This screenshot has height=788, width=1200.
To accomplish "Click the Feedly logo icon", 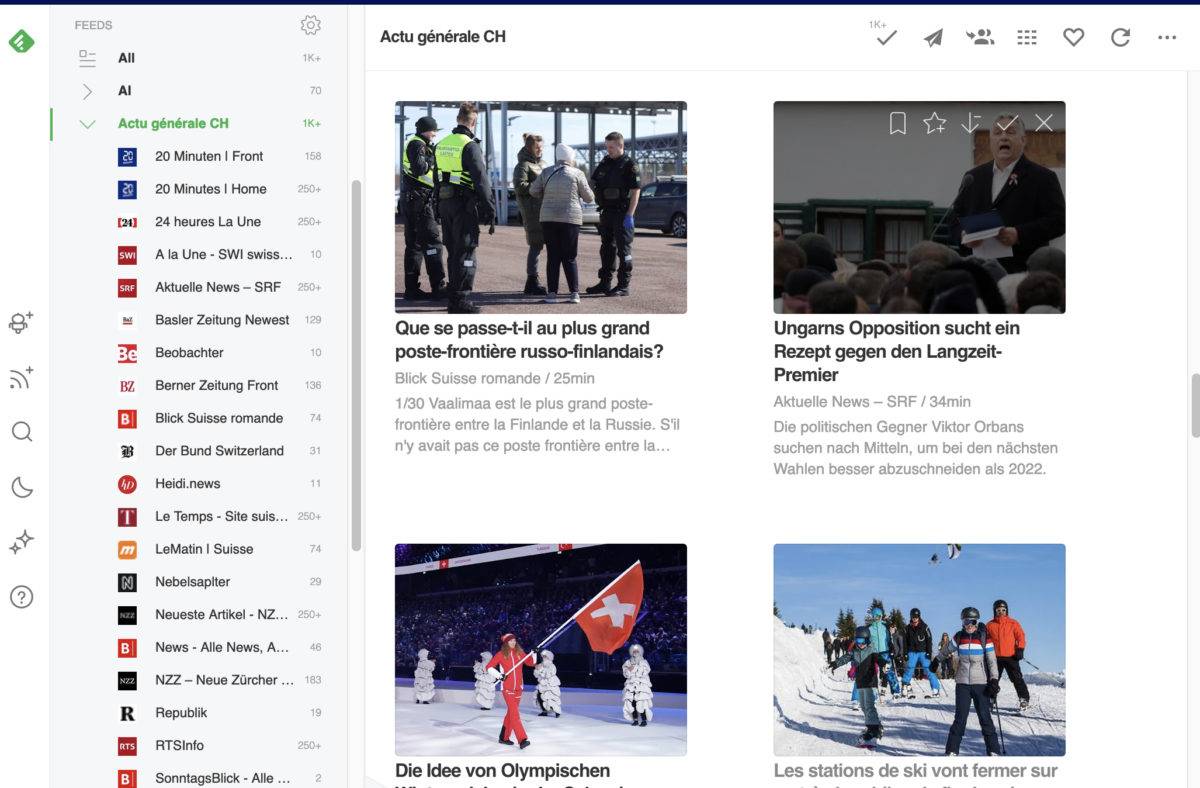I will click(x=21, y=42).
